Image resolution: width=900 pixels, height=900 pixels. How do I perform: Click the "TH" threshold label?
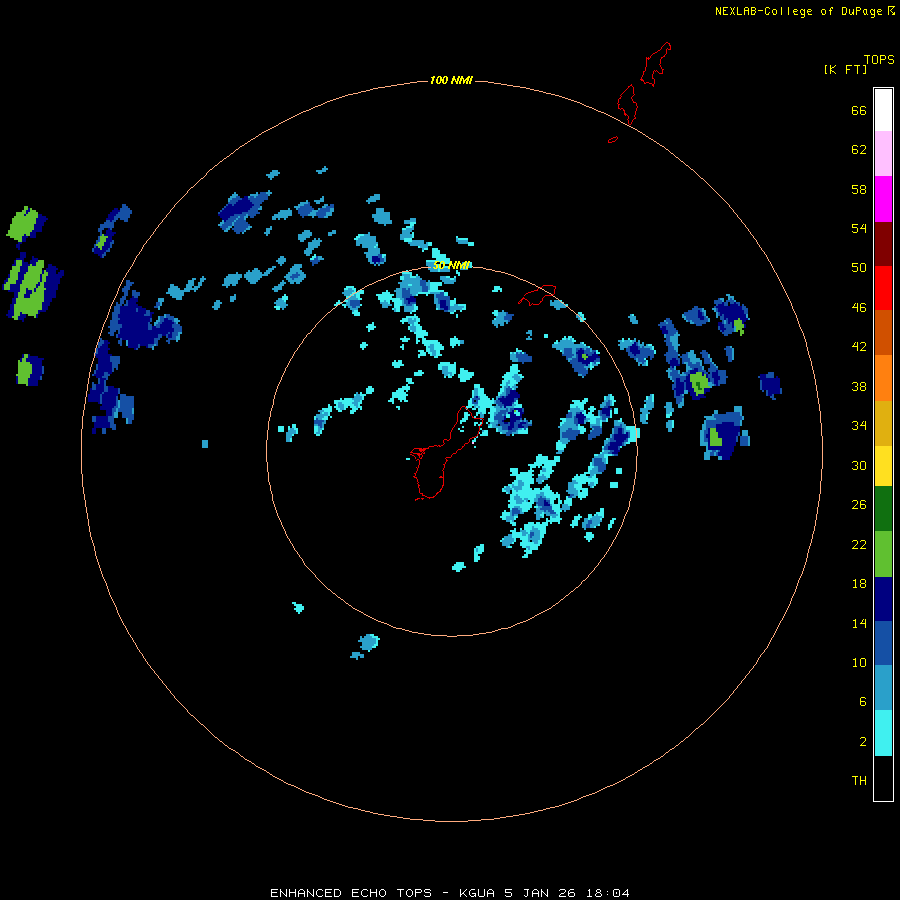click(859, 781)
